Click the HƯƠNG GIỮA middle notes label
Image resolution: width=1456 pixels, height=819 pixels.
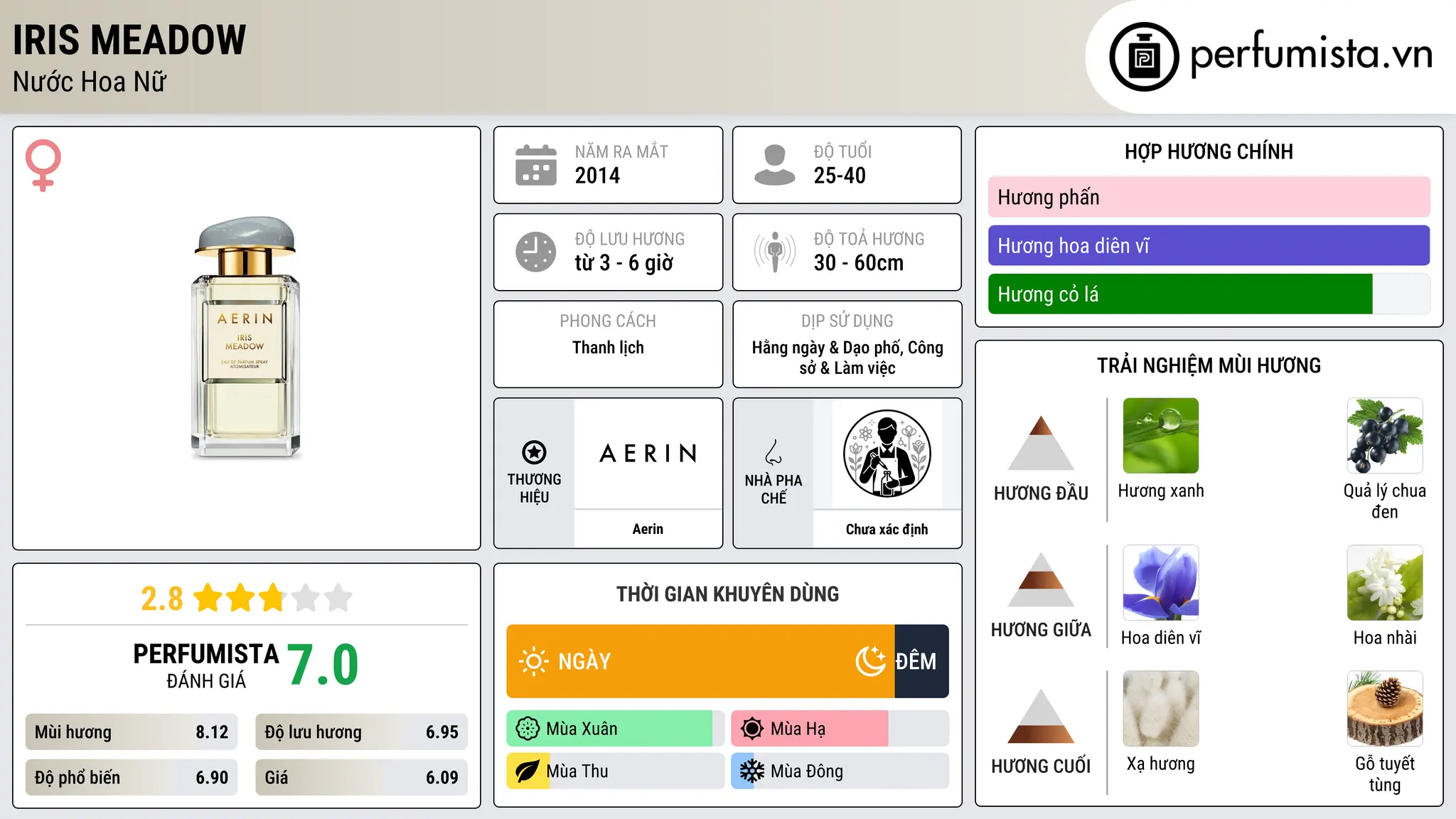tap(1041, 629)
